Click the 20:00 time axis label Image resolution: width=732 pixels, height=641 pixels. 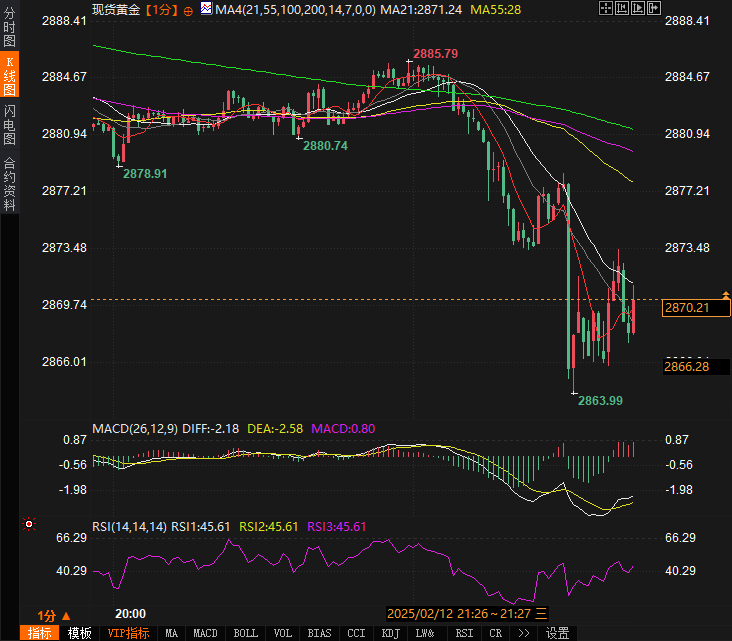pos(131,613)
